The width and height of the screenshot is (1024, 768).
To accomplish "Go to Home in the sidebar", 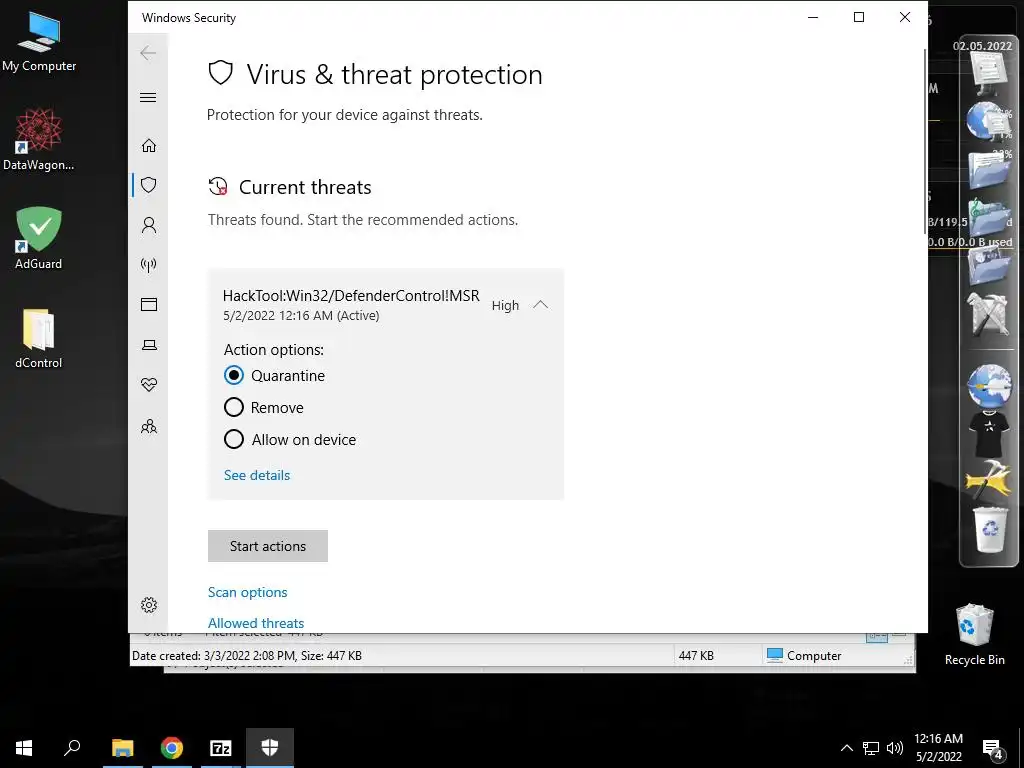I will pos(149,145).
